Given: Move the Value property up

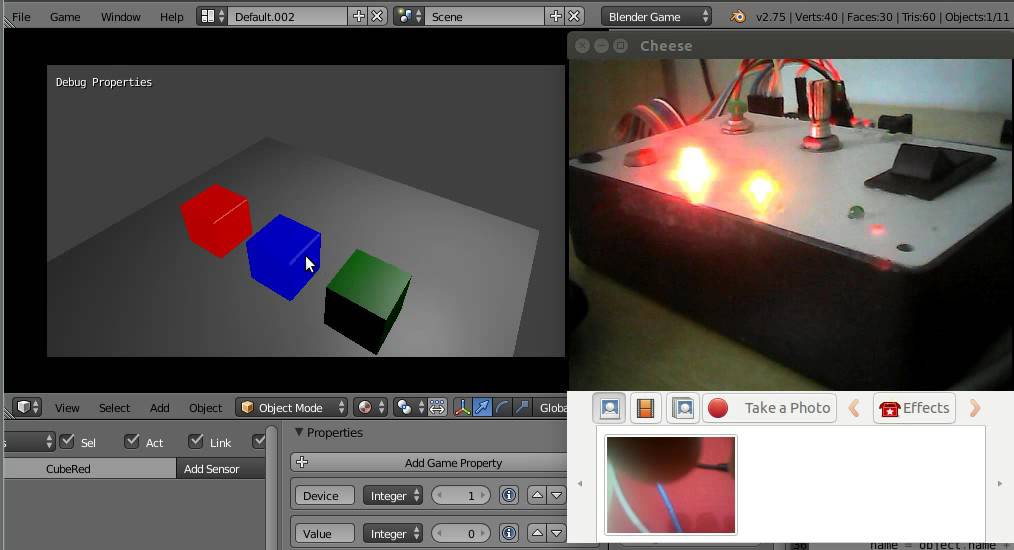Looking at the screenshot, I should point(537,533).
